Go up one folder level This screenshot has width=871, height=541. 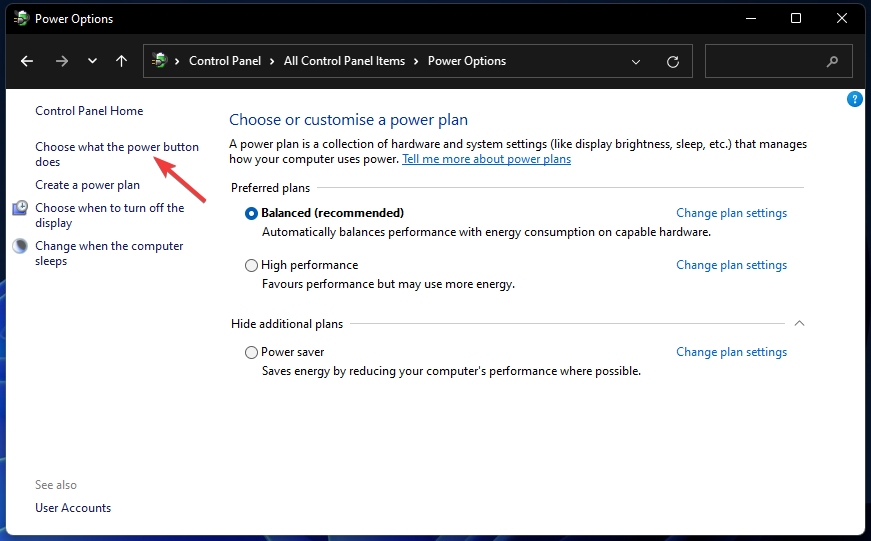click(x=121, y=61)
